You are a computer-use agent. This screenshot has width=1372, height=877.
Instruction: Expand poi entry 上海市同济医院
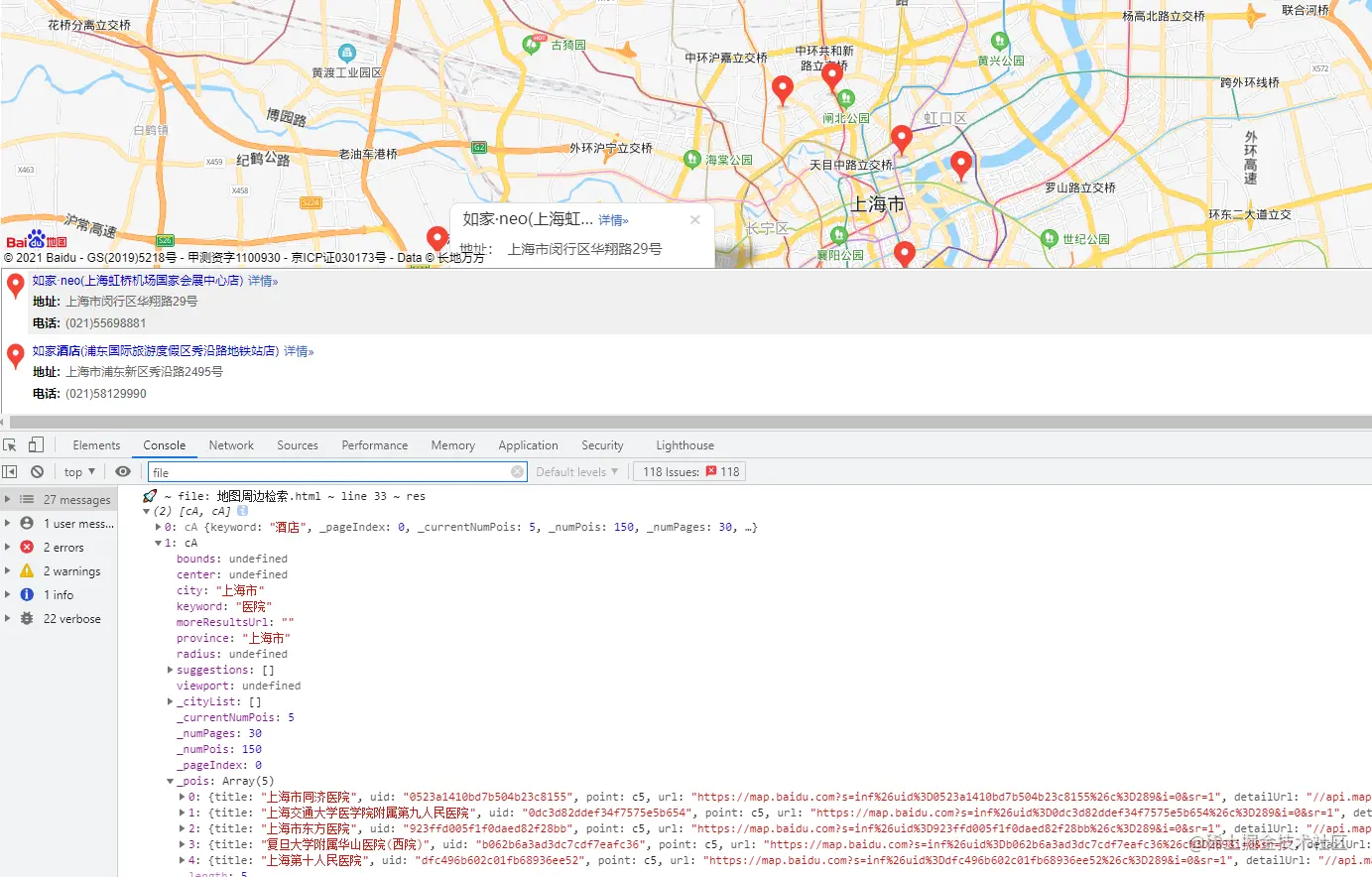tap(182, 798)
